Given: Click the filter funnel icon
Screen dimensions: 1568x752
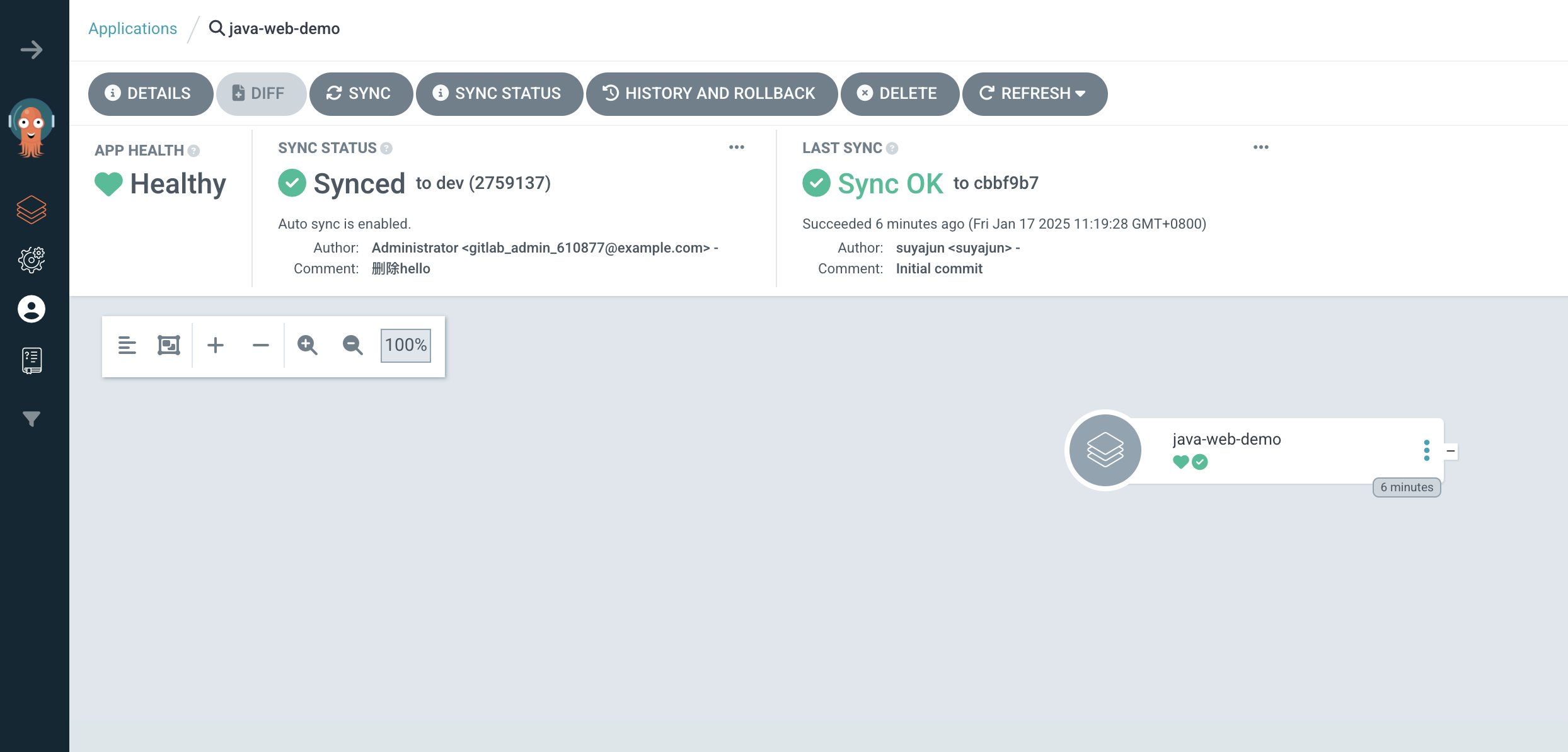Looking at the screenshot, I should tap(31, 419).
